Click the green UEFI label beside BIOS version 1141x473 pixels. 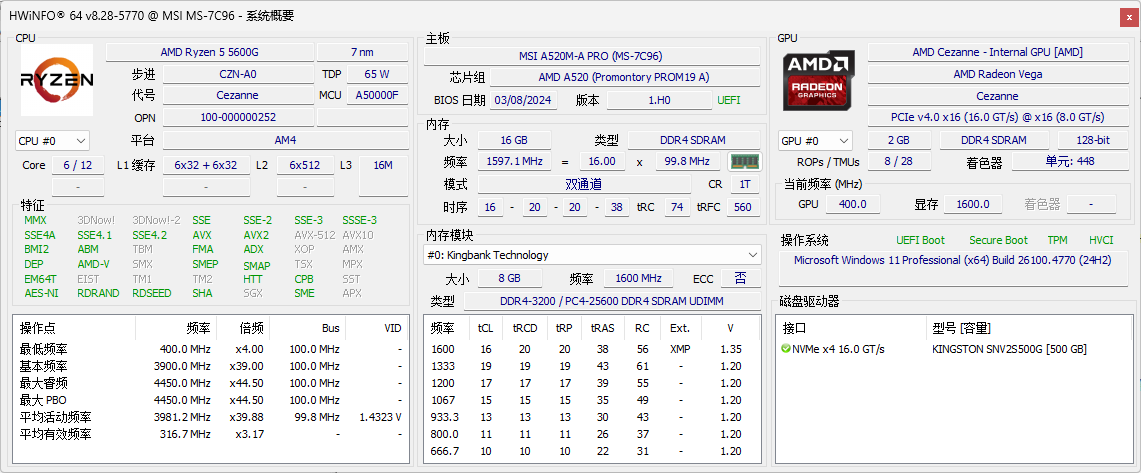[728, 100]
